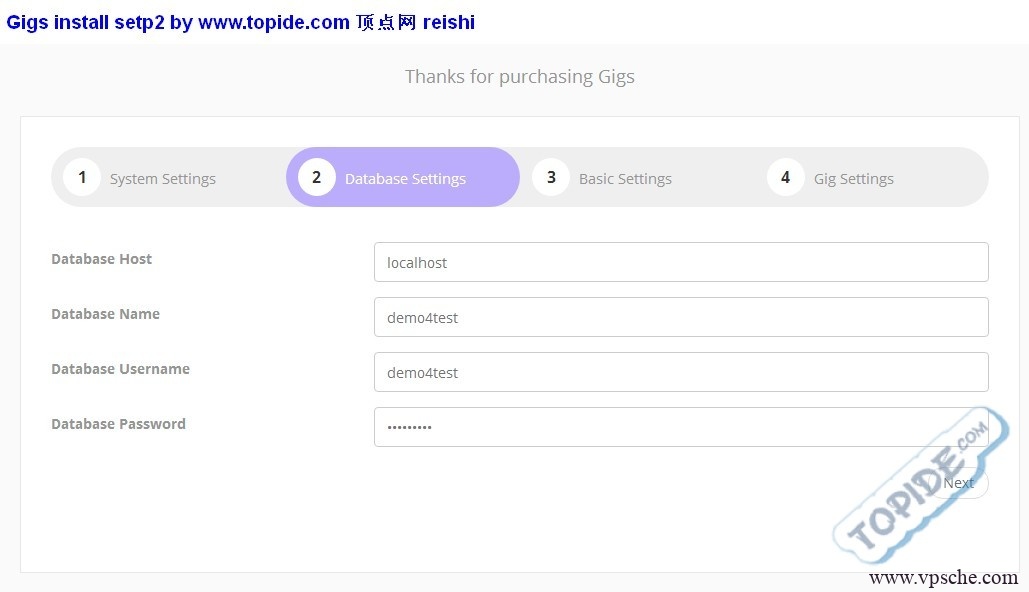Click the 'Thanks for purchasing Gigs' heading
This screenshot has height=592, width=1029.
pyautogui.click(x=519, y=77)
